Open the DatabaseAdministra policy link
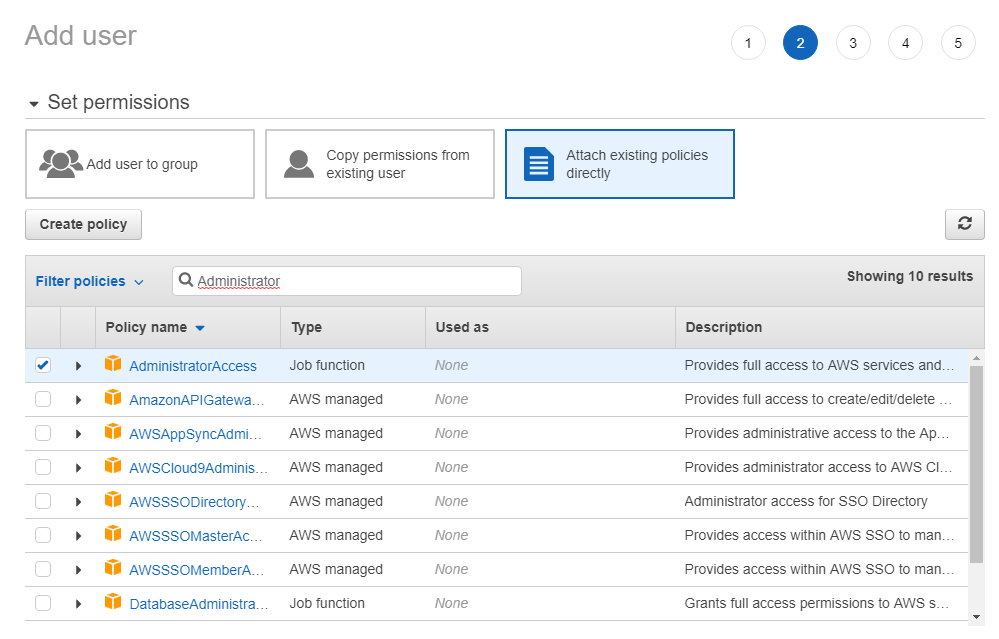 click(199, 604)
